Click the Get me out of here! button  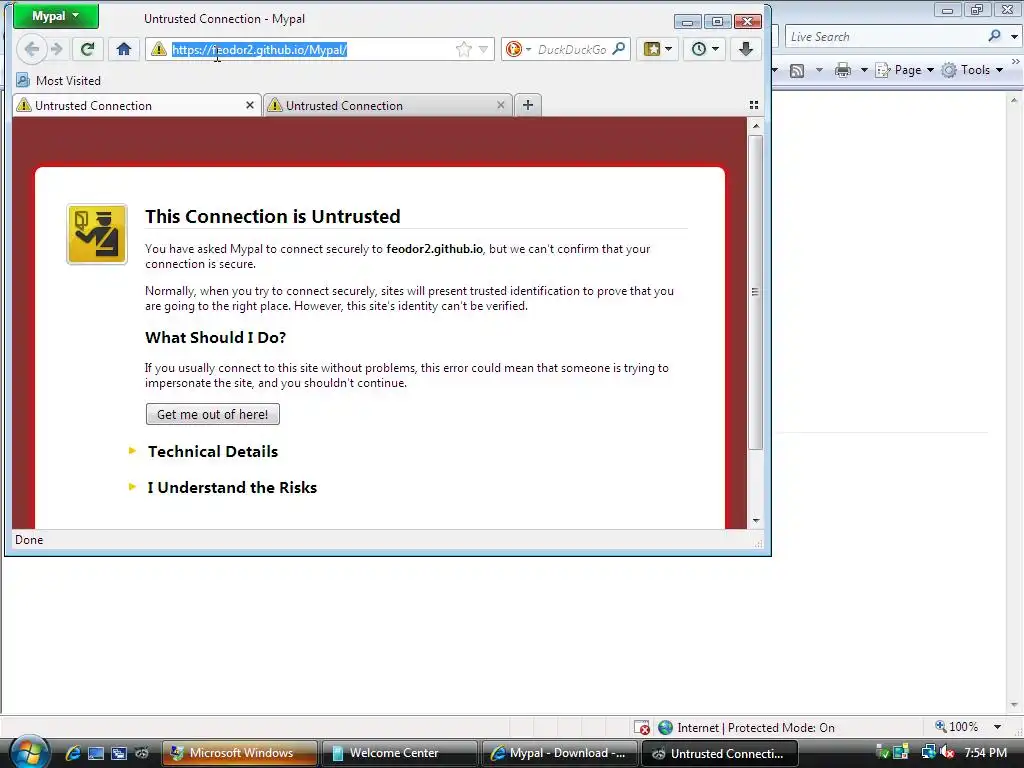tap(212, 414)
